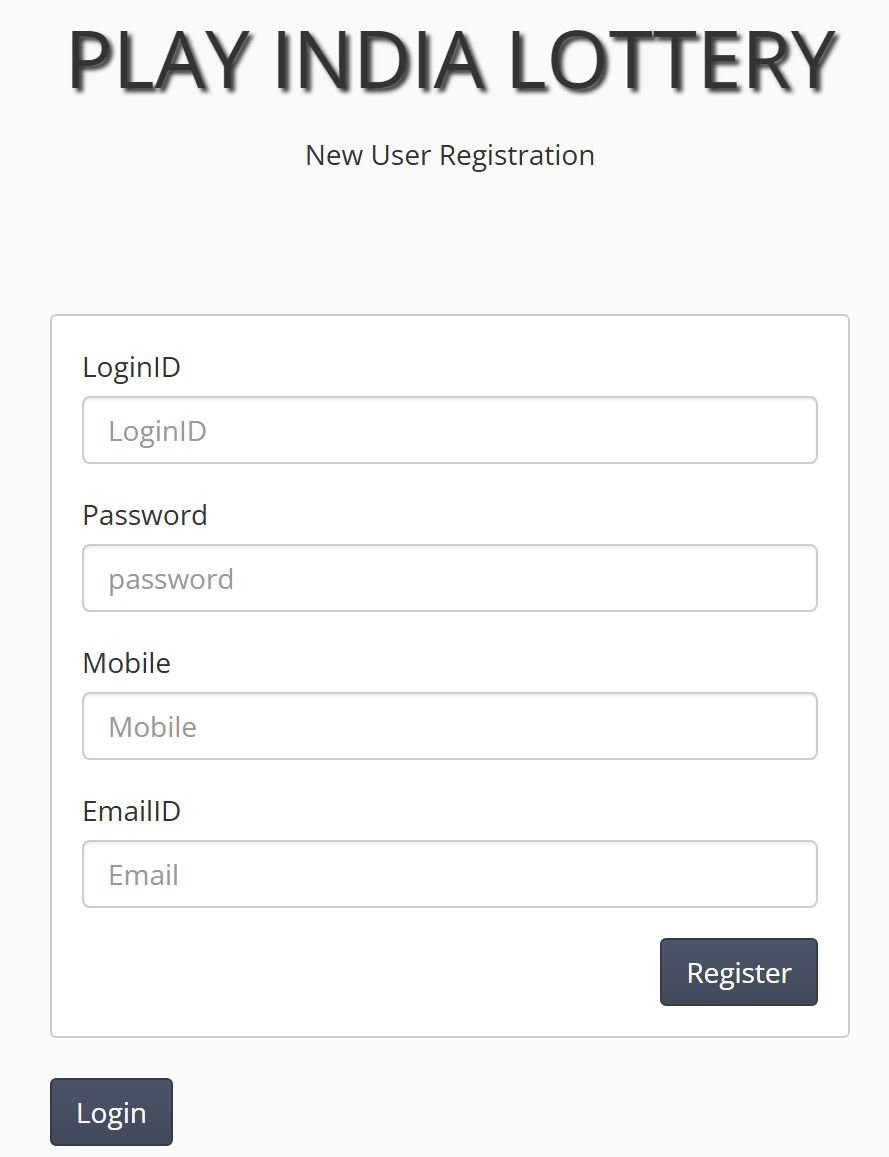
Task: Click the word LOTTERY in heading
Action: [x=672, y=61]
